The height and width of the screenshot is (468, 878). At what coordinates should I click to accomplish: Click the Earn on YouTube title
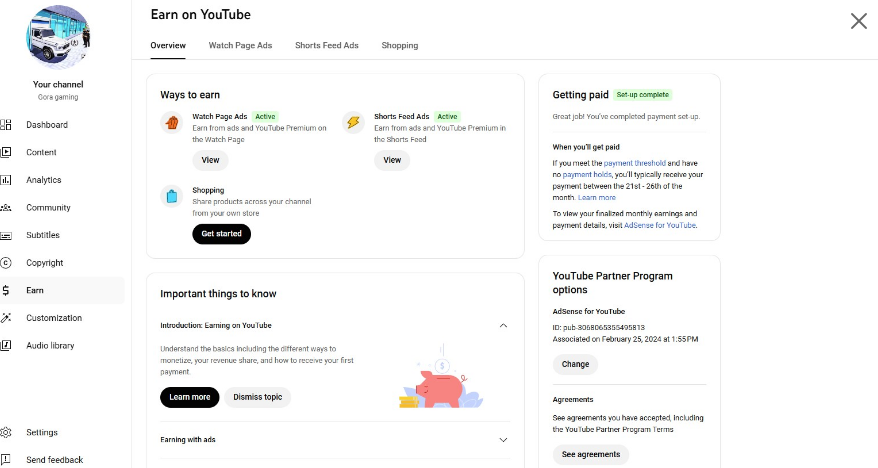(x=200, y=15)
